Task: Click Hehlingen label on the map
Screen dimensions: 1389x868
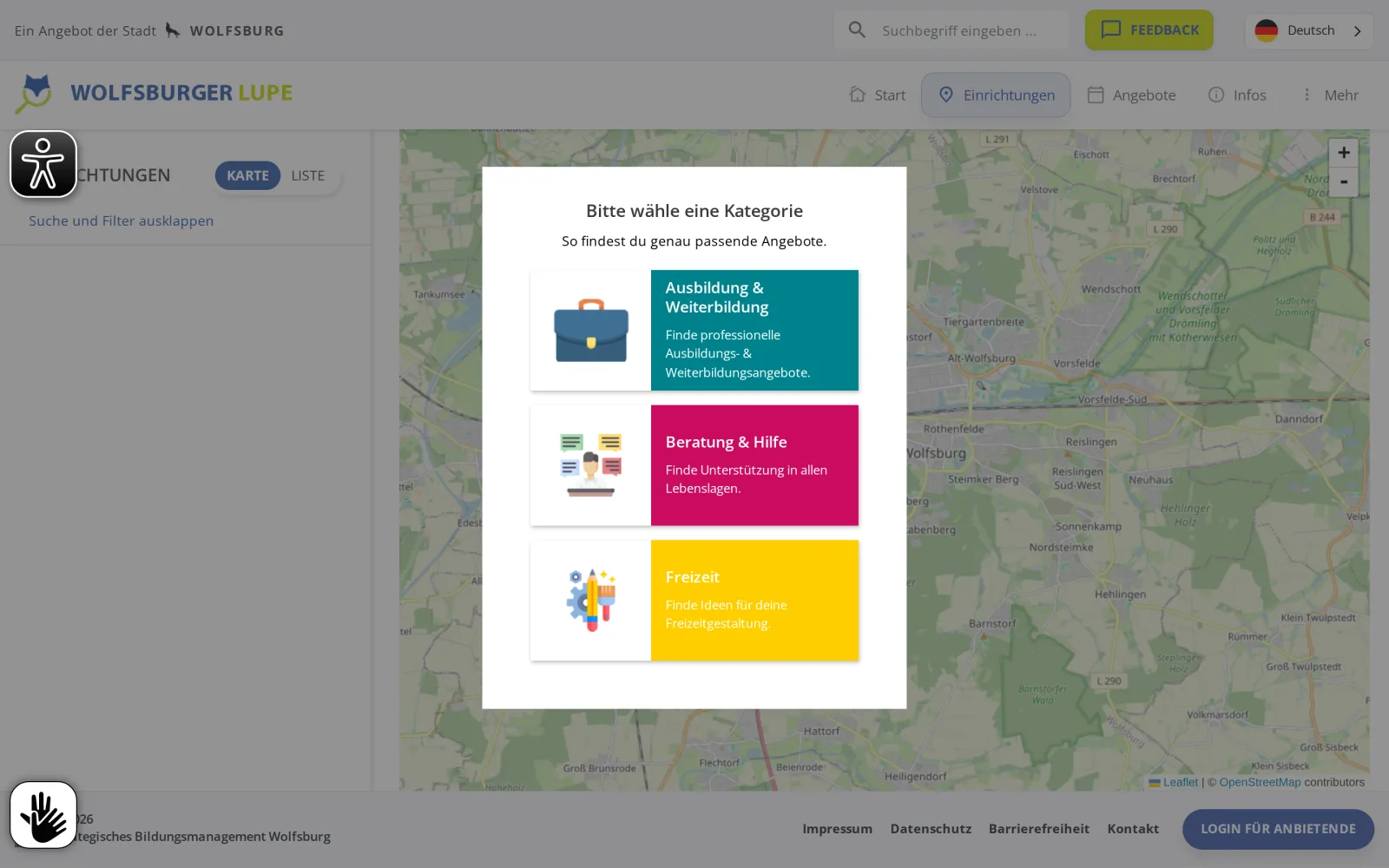Action: pyautogui.click(x=1120, y=595)
